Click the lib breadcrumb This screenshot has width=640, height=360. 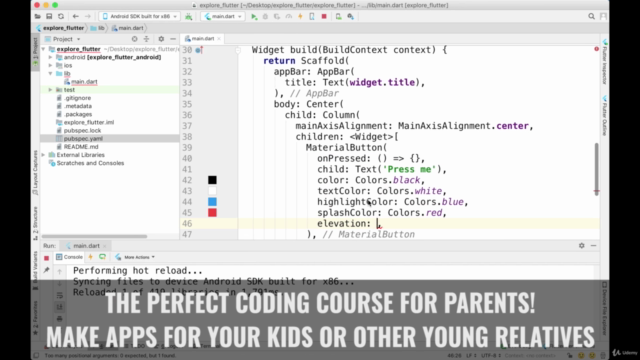101,28
